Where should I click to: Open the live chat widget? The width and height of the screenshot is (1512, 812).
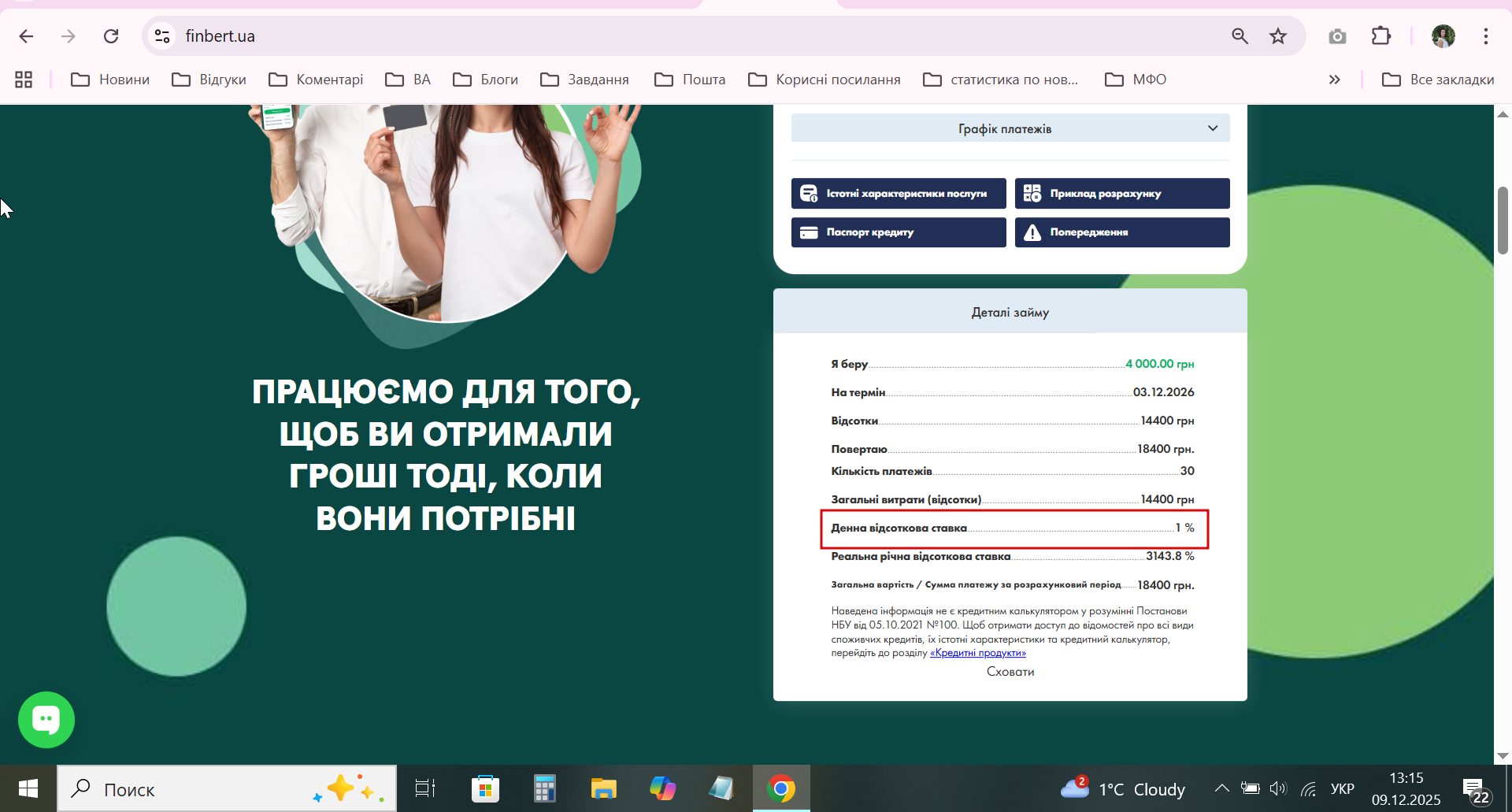pos(46,720)
